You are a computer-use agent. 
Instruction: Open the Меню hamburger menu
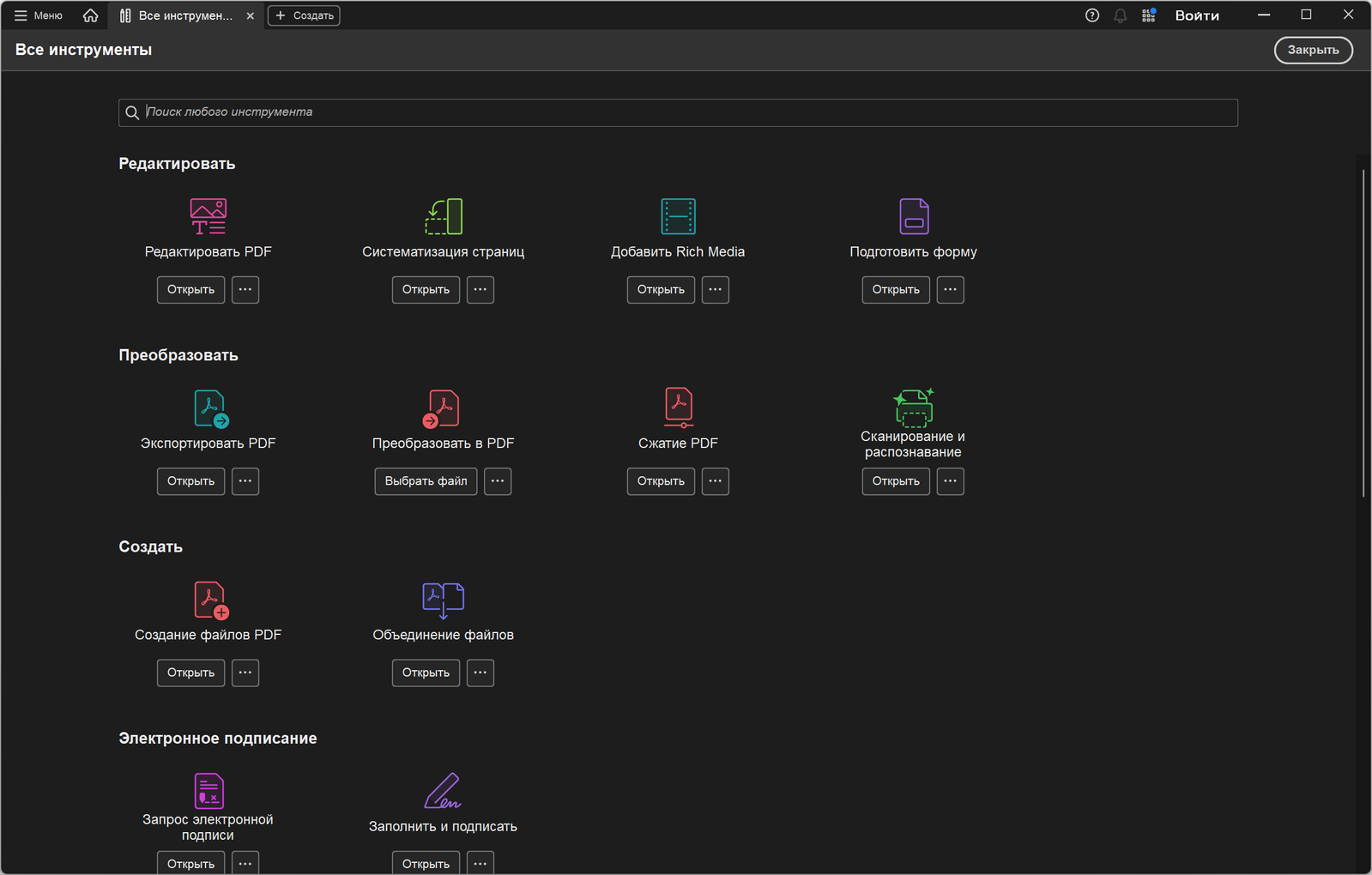pyautogui.click(x=39, y=15)
